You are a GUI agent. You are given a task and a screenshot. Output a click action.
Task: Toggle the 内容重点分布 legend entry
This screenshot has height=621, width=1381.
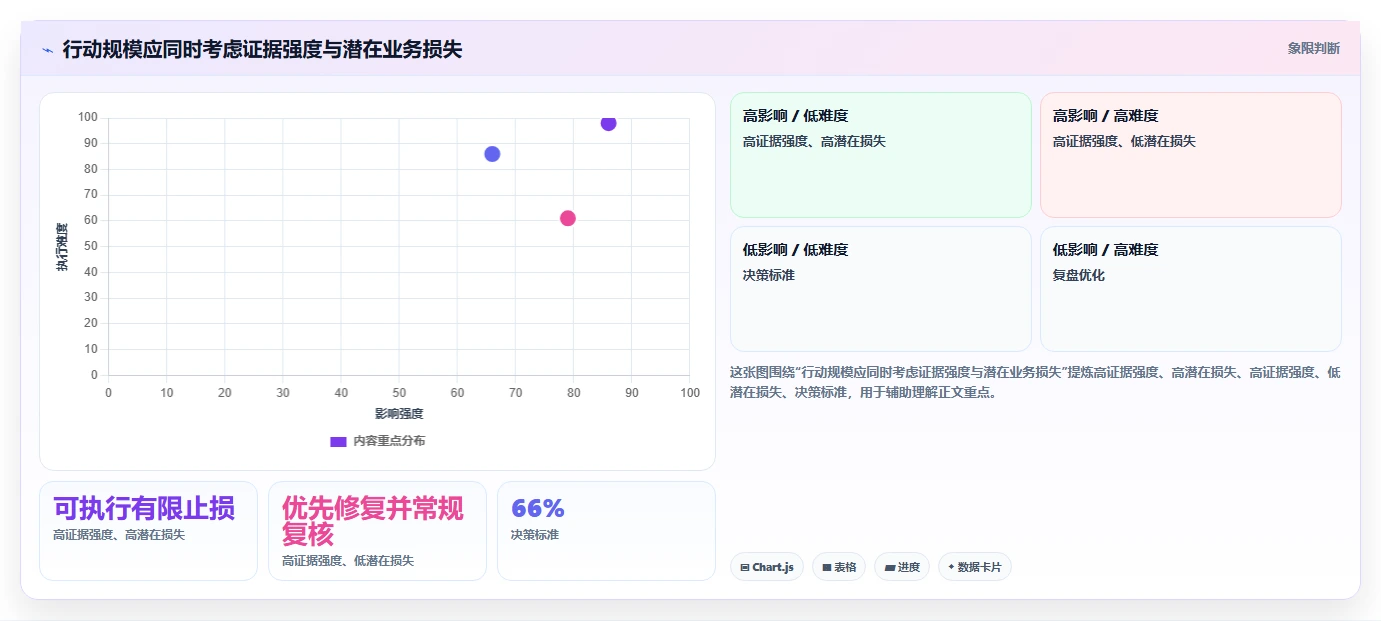click(377, 441)
